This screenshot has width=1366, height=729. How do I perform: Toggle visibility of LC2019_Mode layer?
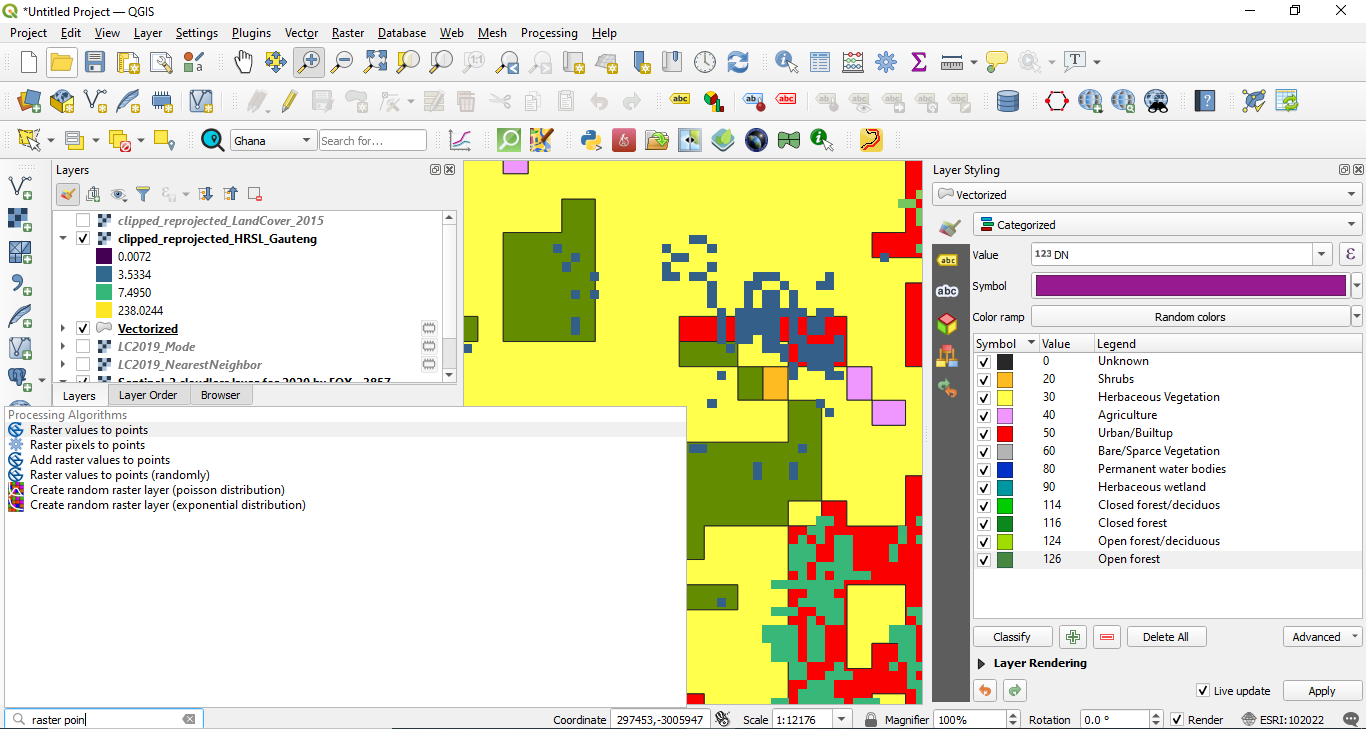pyautogui.click(x=83, y=346)
